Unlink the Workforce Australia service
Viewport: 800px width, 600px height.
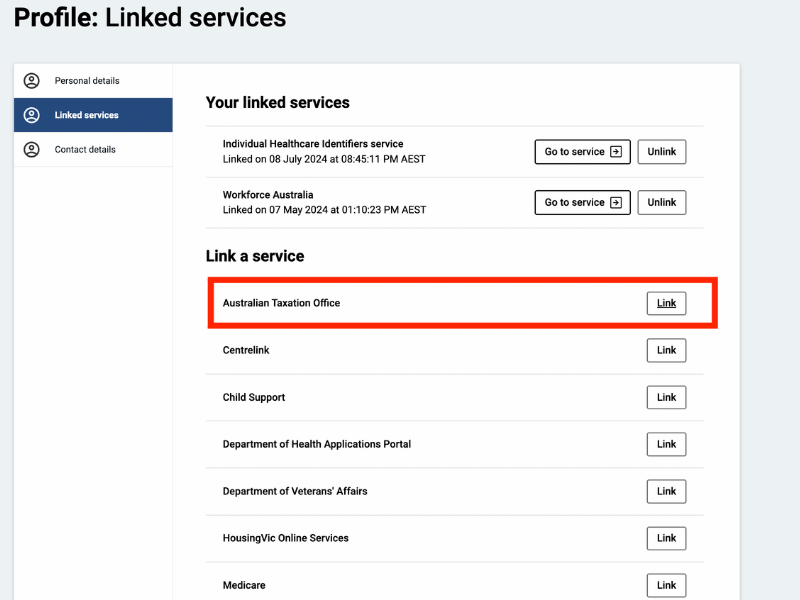point(662,203)
